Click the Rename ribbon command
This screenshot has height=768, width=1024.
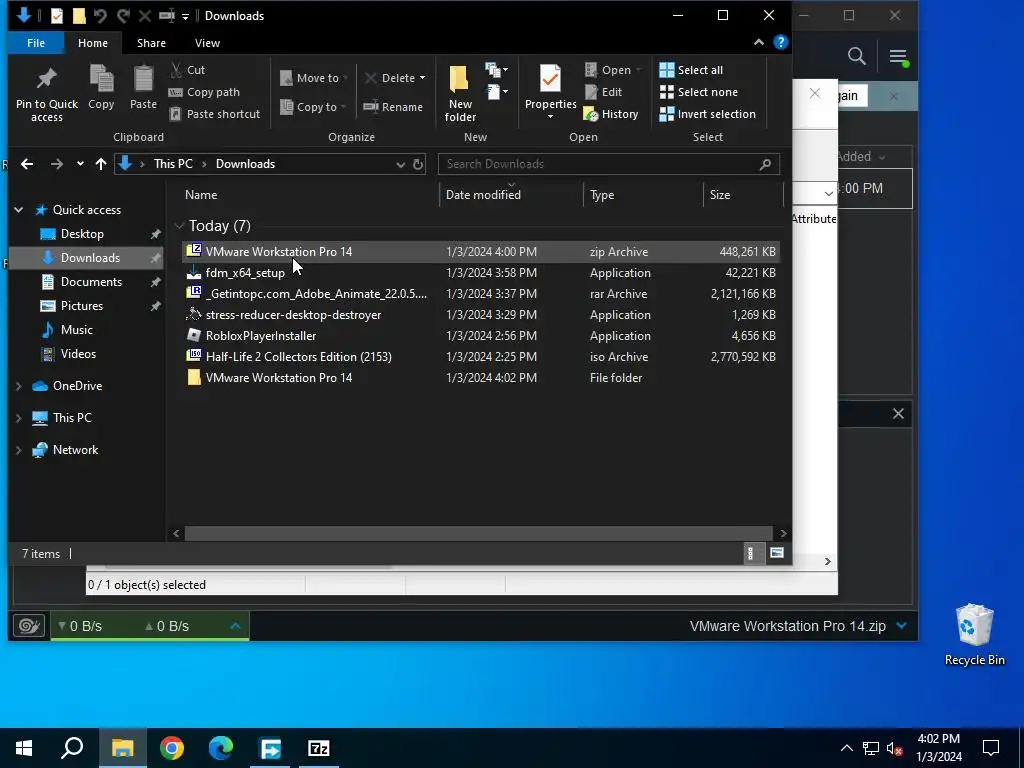[x=393, y=107]
